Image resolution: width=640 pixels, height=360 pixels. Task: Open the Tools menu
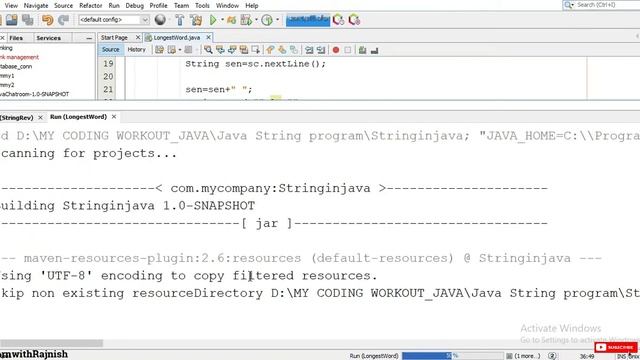click(x=202, y=6)
